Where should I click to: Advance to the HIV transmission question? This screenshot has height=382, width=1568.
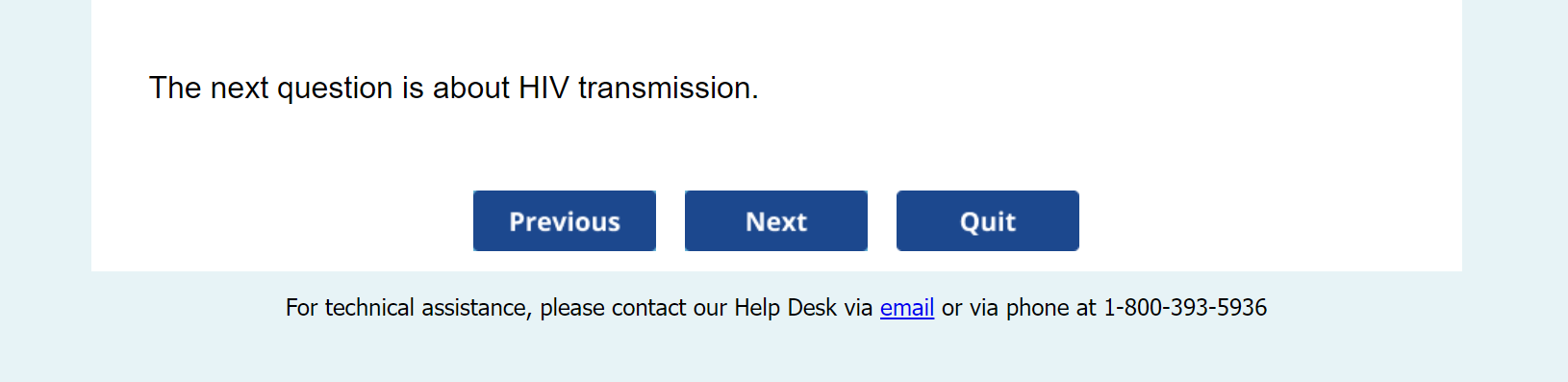click(x=776, y=221)
